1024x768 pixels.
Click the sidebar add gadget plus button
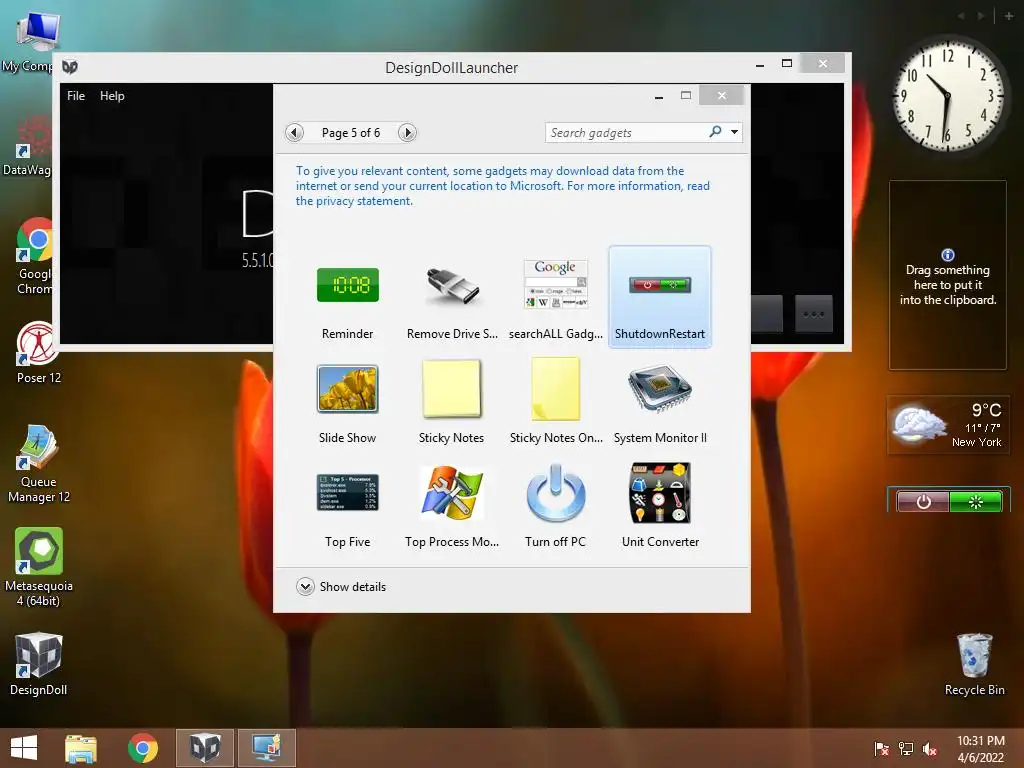click(1009, 16)
